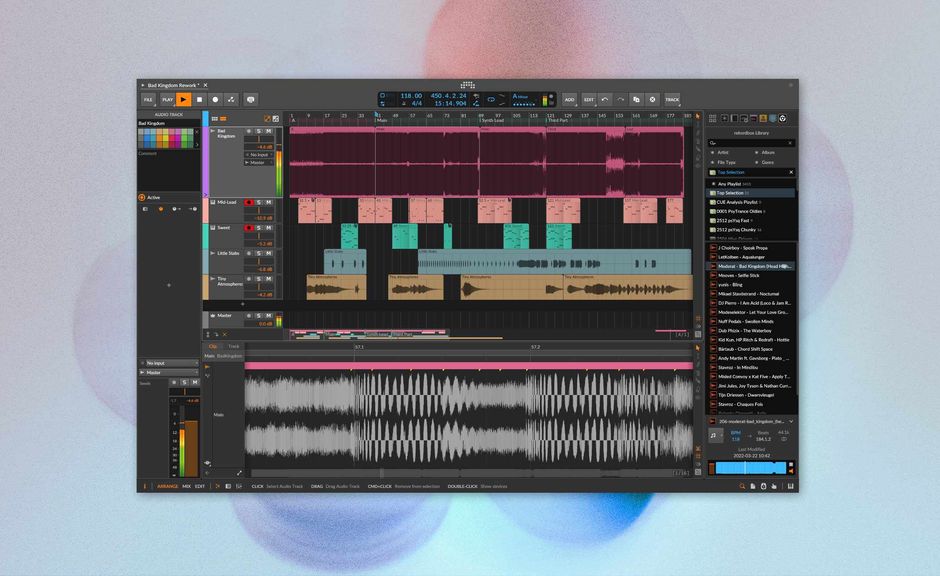Stop the transport
This screenshot has height=576, width=940.
[200, 99]
